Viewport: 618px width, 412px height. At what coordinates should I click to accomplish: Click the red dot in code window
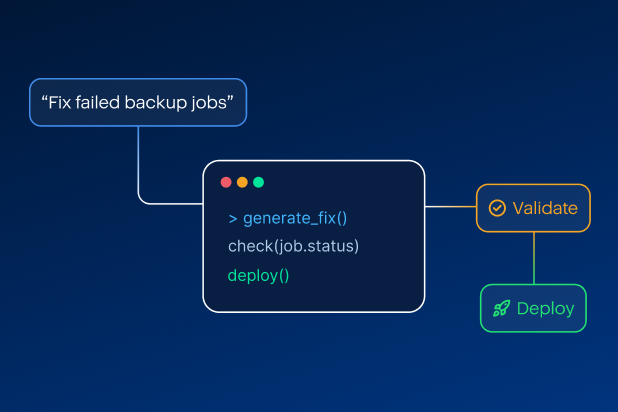pos(226,182)
